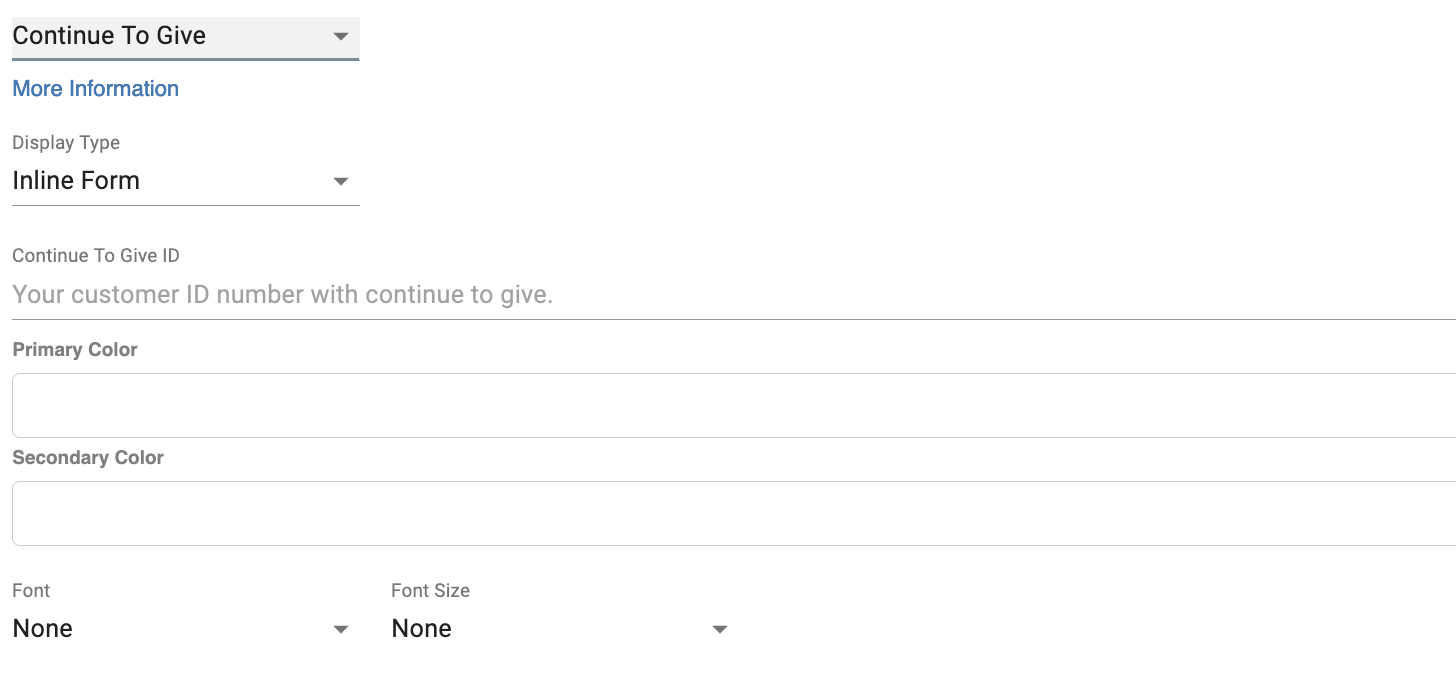The image size is (1456, 678).
Task: Open the Font Size dropdown showing None
Action: click(x=558, y=629)
